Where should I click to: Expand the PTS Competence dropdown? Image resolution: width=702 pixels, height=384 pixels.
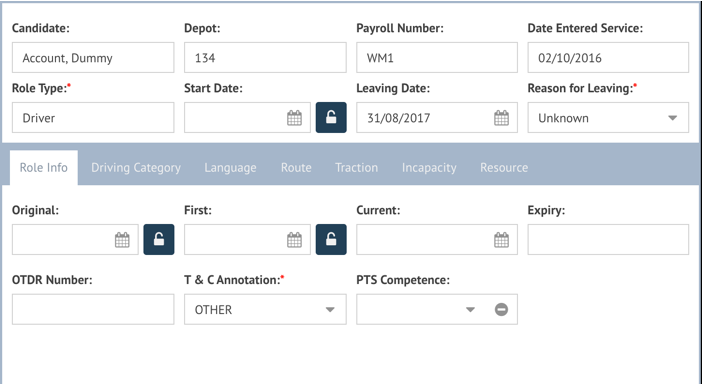point(470,310)
